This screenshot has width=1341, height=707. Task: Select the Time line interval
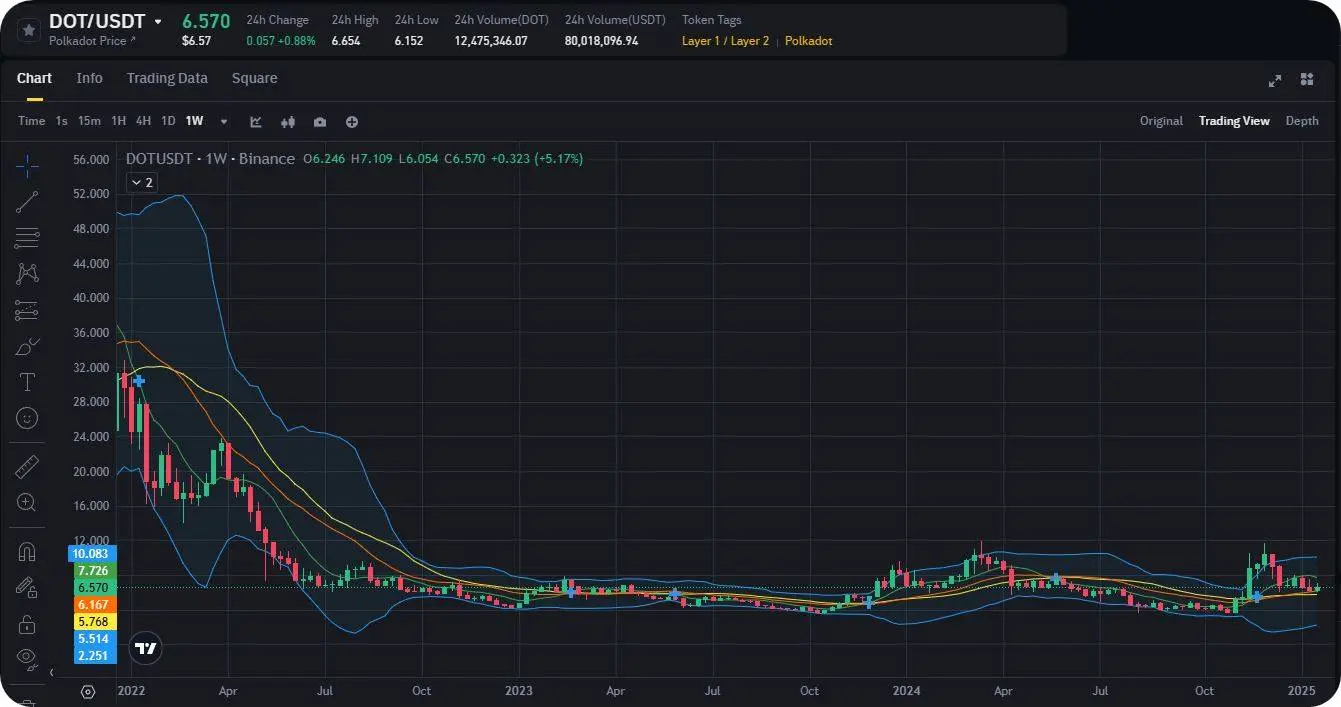coord(31,121)
